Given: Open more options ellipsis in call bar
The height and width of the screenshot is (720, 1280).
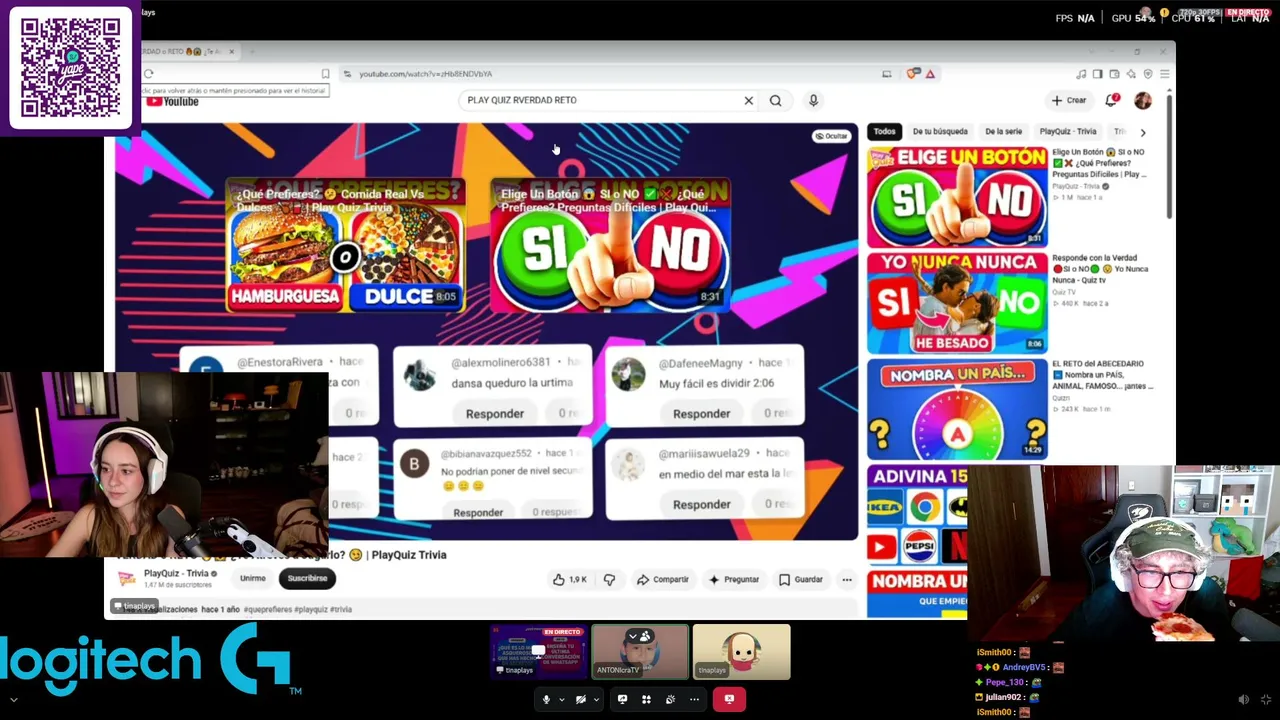Looking at the screenshot, I should coord(694,699).
